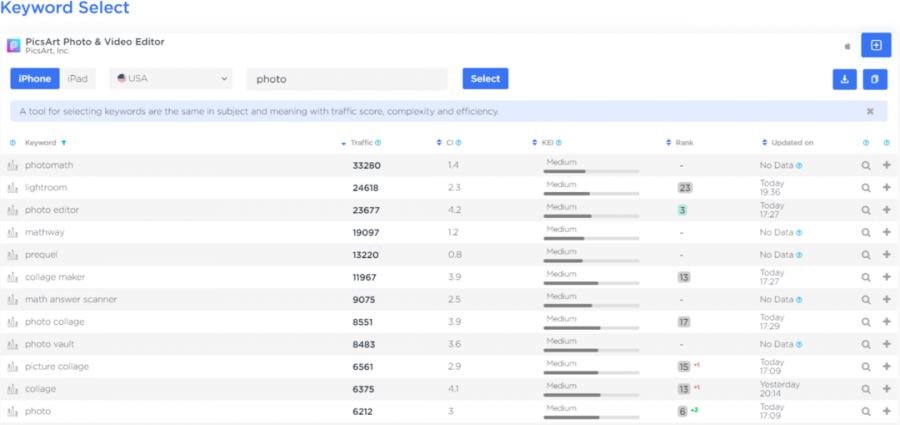Add picture collage keyword with plus icon

tap(886, 367)
